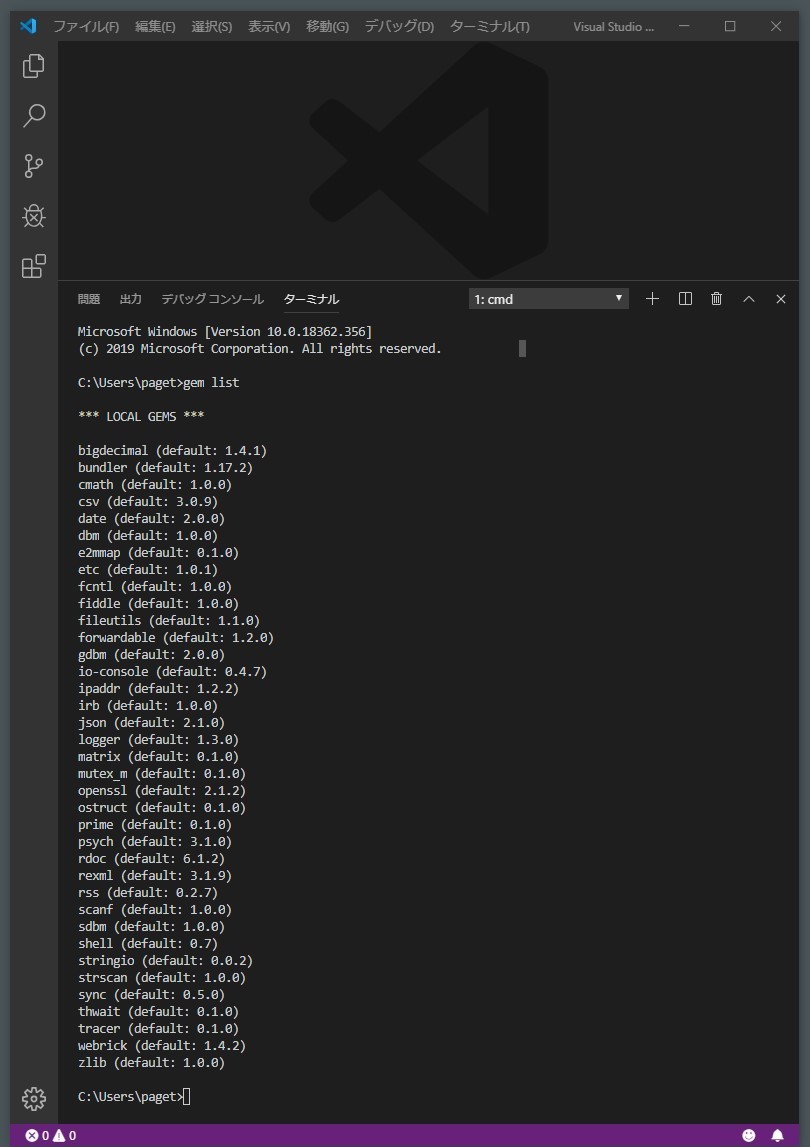The width and height of the screenshot is (810, 1147).
Task: Click the 'fileutils (default: 1.1.0)' line
Action: [x=169, y=620]
